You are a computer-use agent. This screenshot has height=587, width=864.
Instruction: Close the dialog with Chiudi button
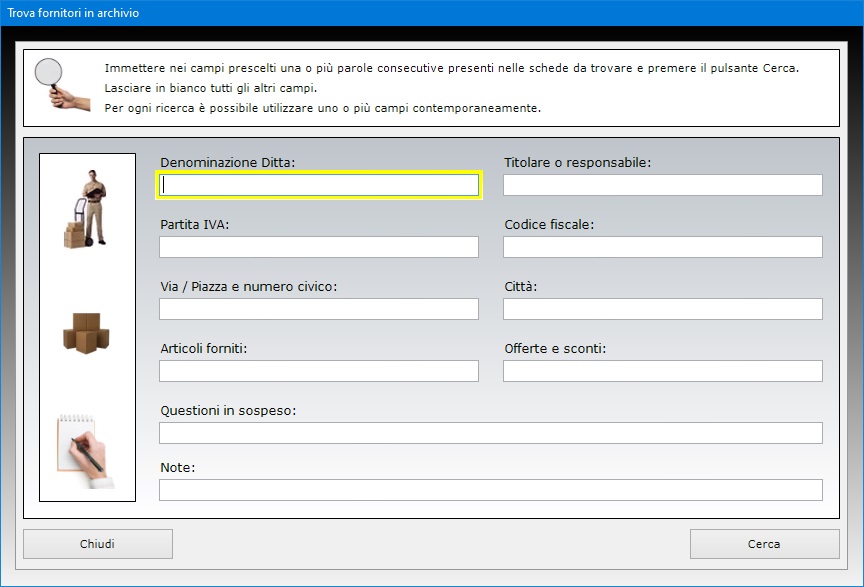pyautogui.click(x=98, y=544)
